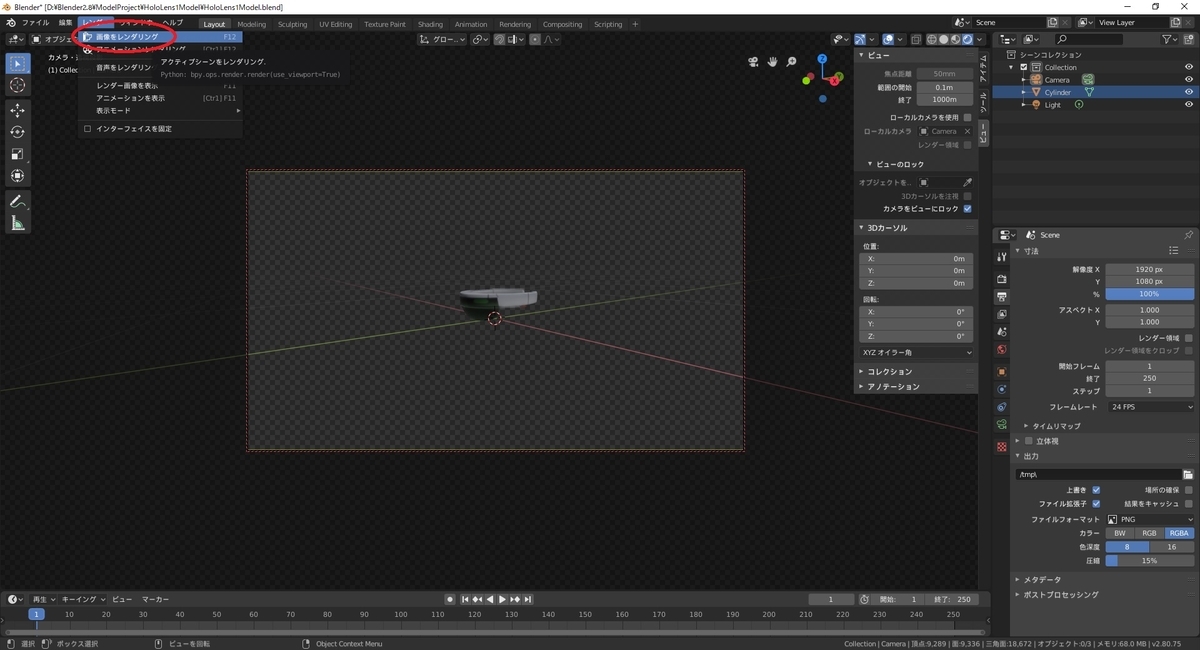1200x650 pixels.
Task: Hide Cylinder using its eye icon
Action: point(1189,92)
